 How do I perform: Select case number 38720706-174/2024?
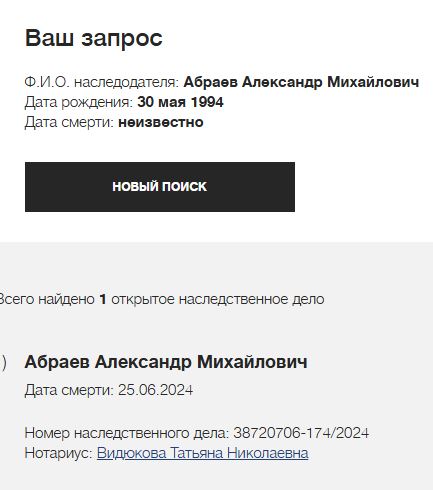tap(301, 433)
